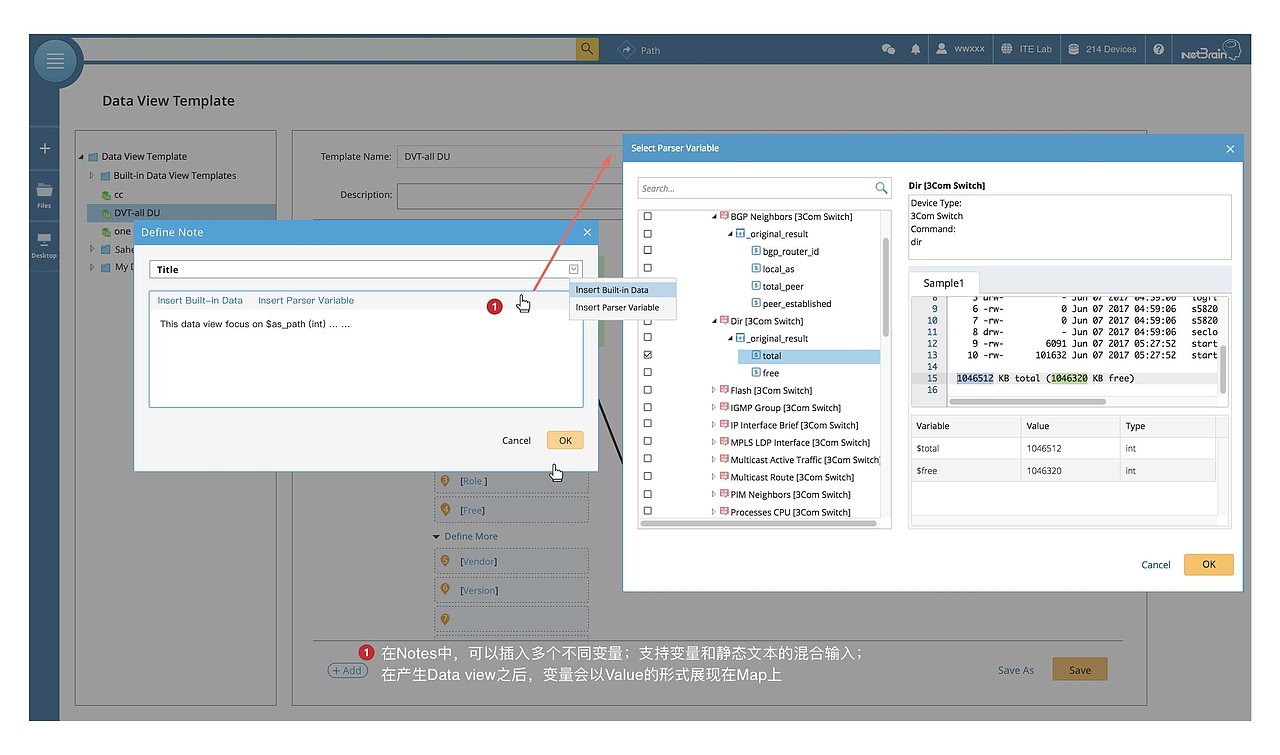
Task: Choose Insert Parser Variable from the context menu
Action: (x=621, y=307)
